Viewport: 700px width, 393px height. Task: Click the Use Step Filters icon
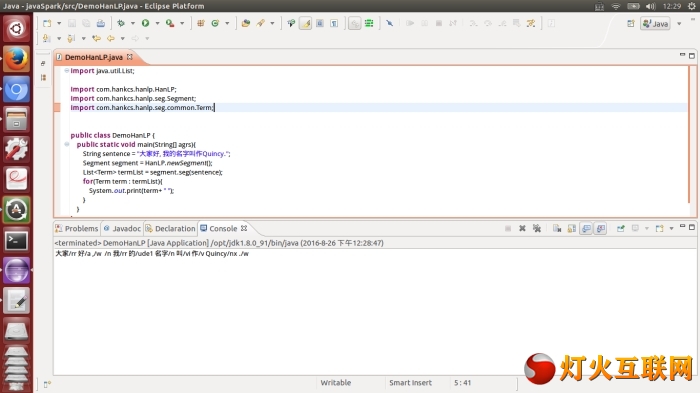click(531, 23)
